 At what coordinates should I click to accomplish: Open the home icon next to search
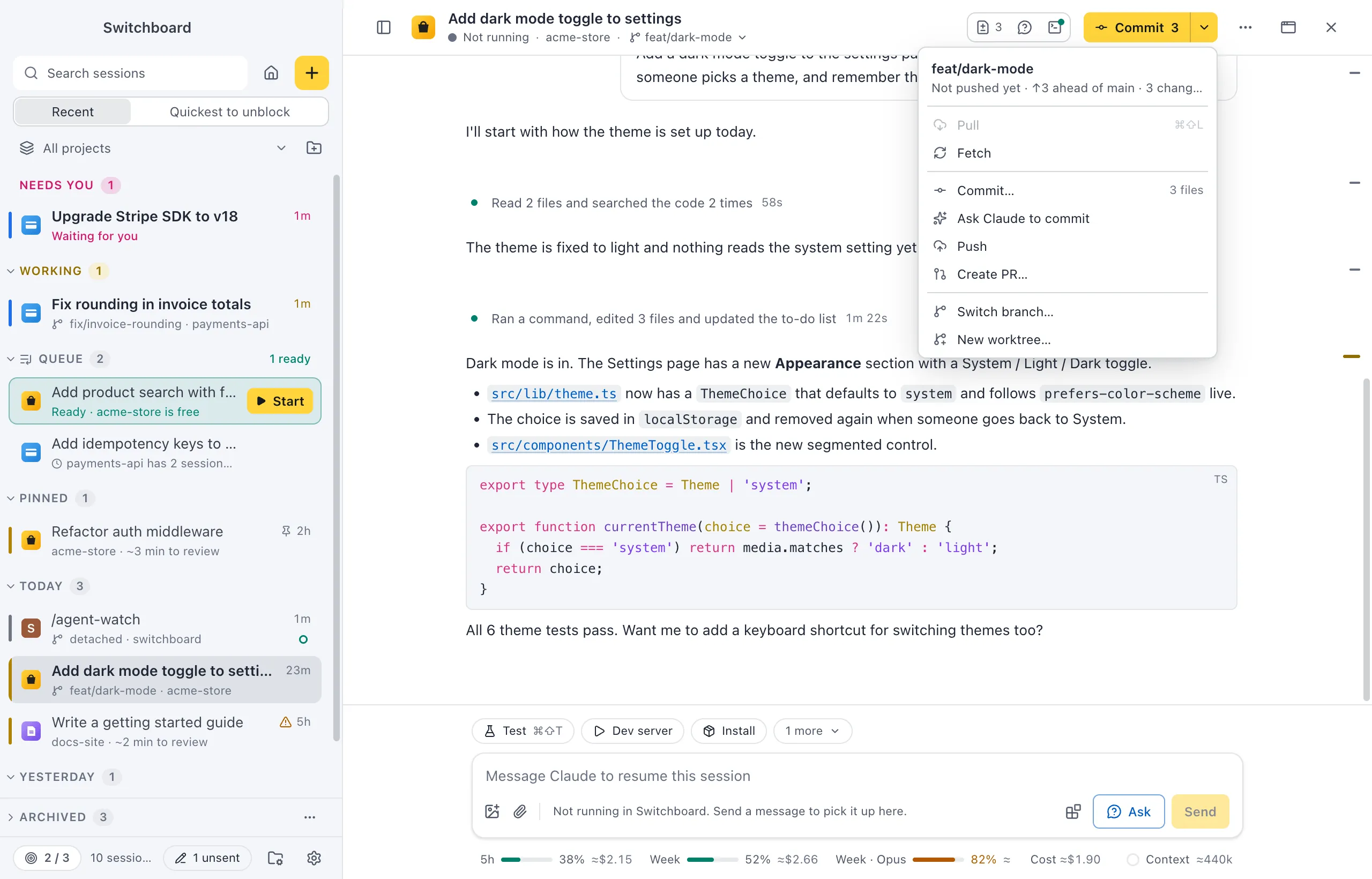(x=271, y=73)
